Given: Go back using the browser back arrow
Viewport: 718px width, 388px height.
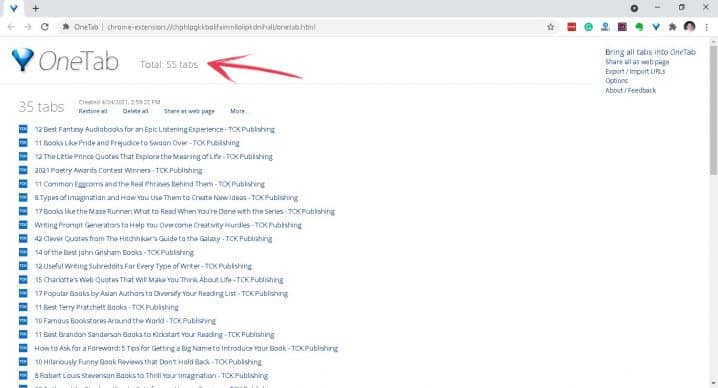Looking at the screenshot, I should click(11, 27).
